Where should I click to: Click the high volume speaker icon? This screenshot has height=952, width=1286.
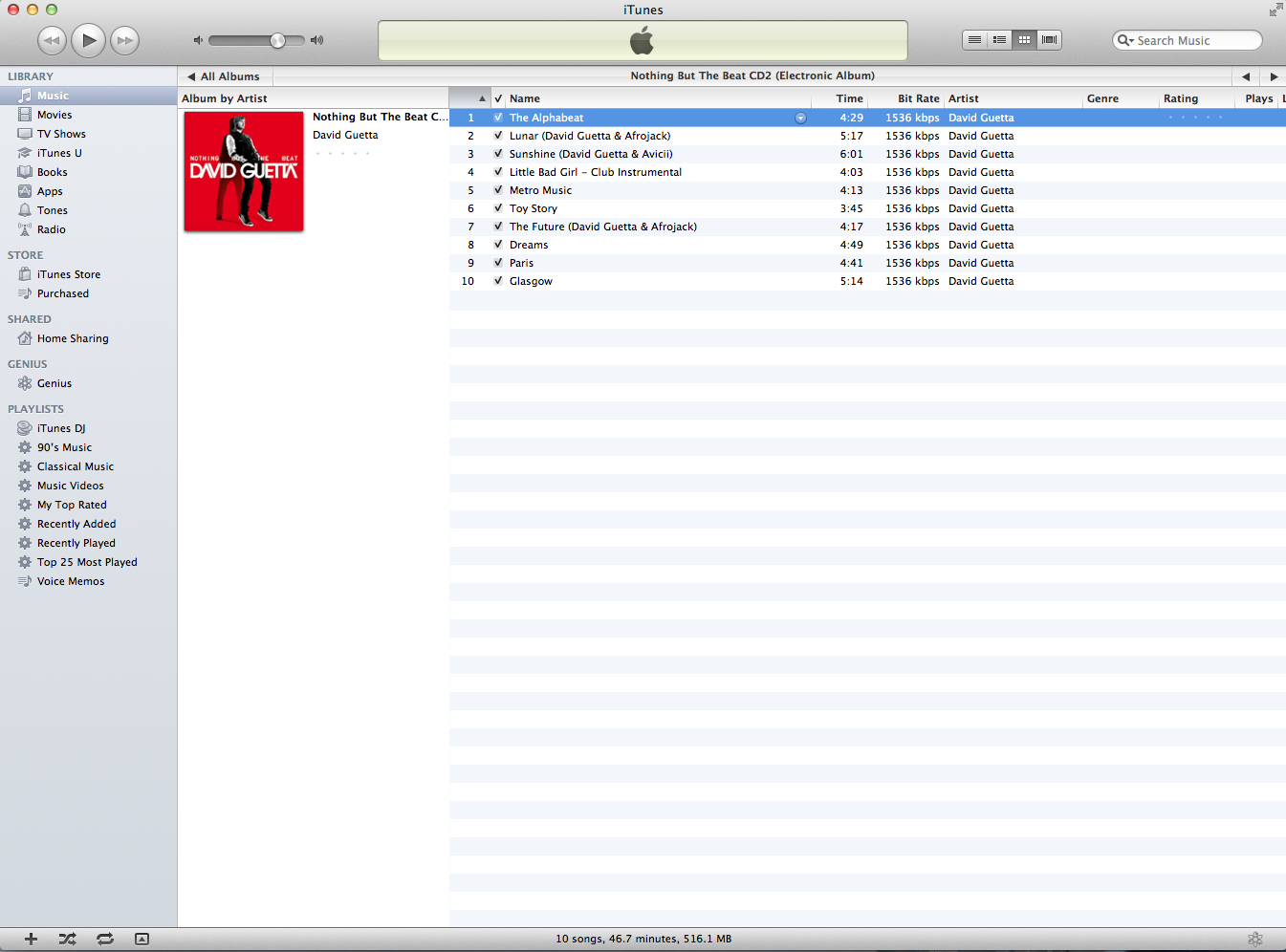point(316,40)
